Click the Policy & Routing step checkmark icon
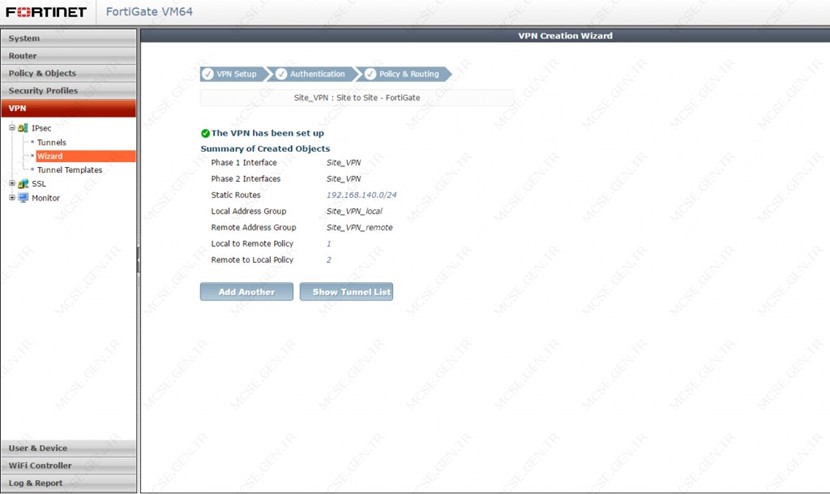Screen dimensions: 830x494 371,74
